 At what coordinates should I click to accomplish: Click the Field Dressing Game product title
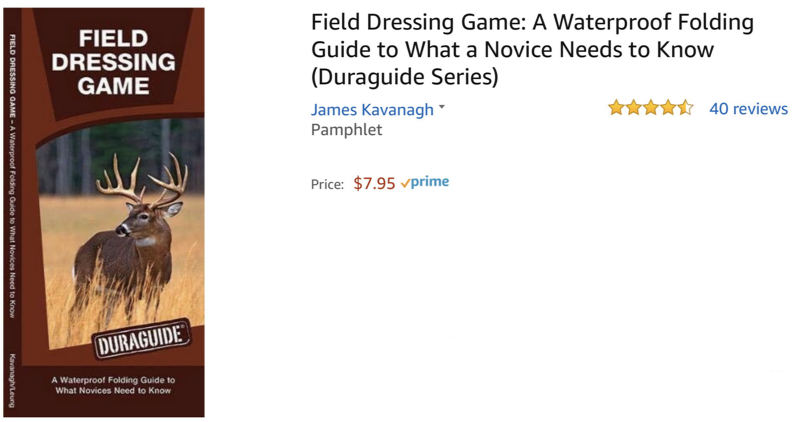(532, 49)
